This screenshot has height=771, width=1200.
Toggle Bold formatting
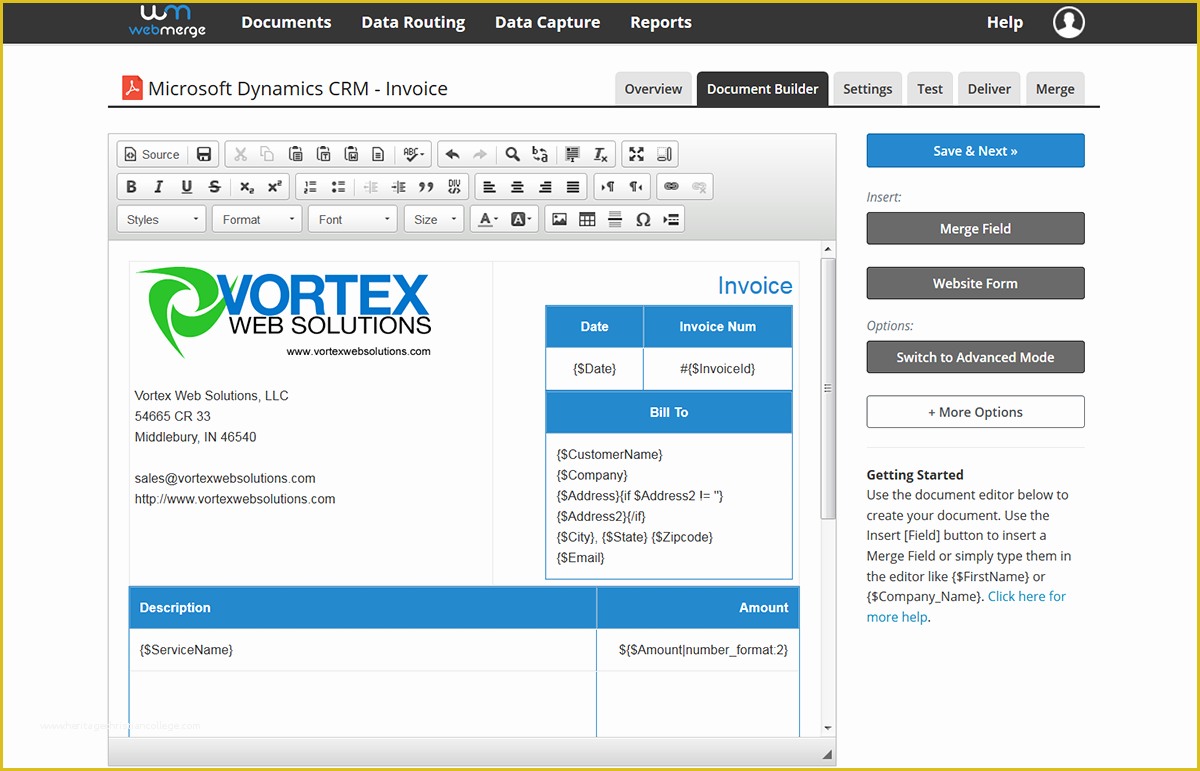131,187
